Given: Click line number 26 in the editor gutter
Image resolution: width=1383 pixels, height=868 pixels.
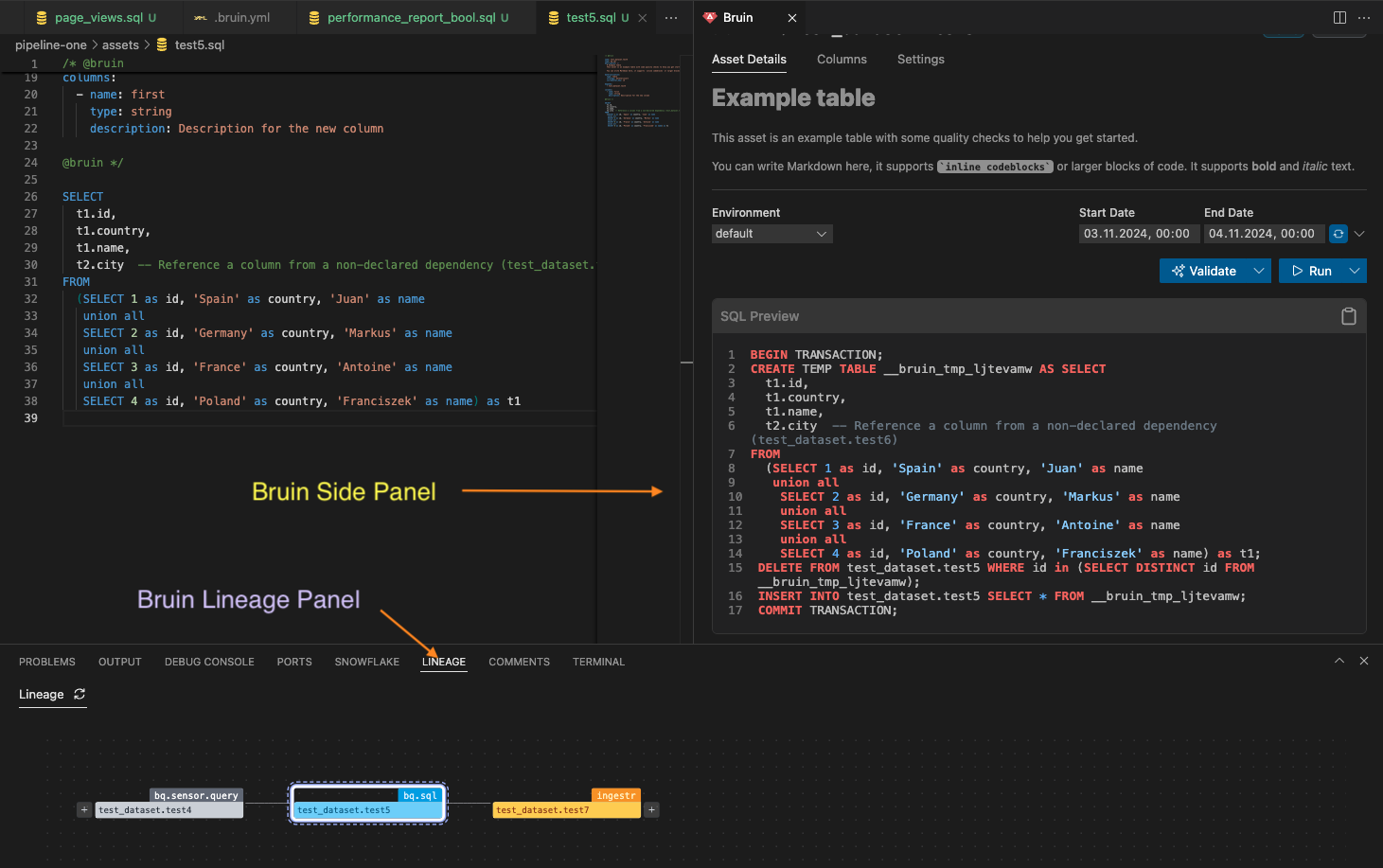Looking at the screenshot, I should tap(31, 197).
